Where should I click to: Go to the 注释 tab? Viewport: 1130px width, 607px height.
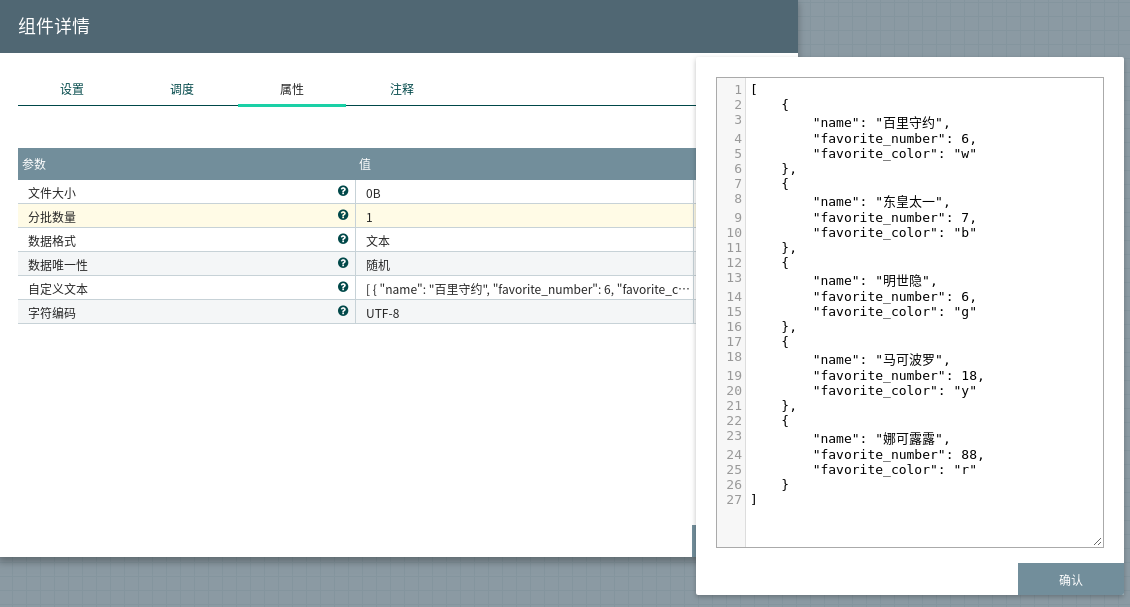click(x=402, y=89)
